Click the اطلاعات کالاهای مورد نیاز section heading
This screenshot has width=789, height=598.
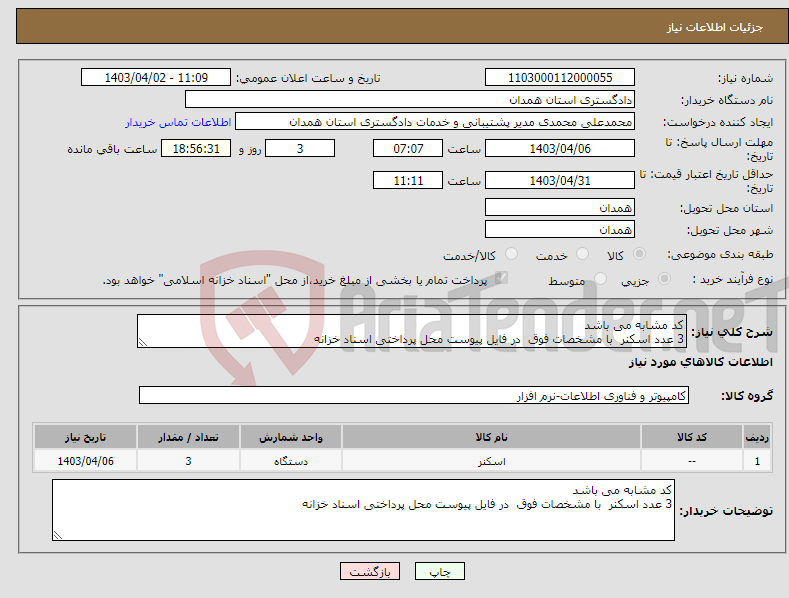tap(700, 362)
